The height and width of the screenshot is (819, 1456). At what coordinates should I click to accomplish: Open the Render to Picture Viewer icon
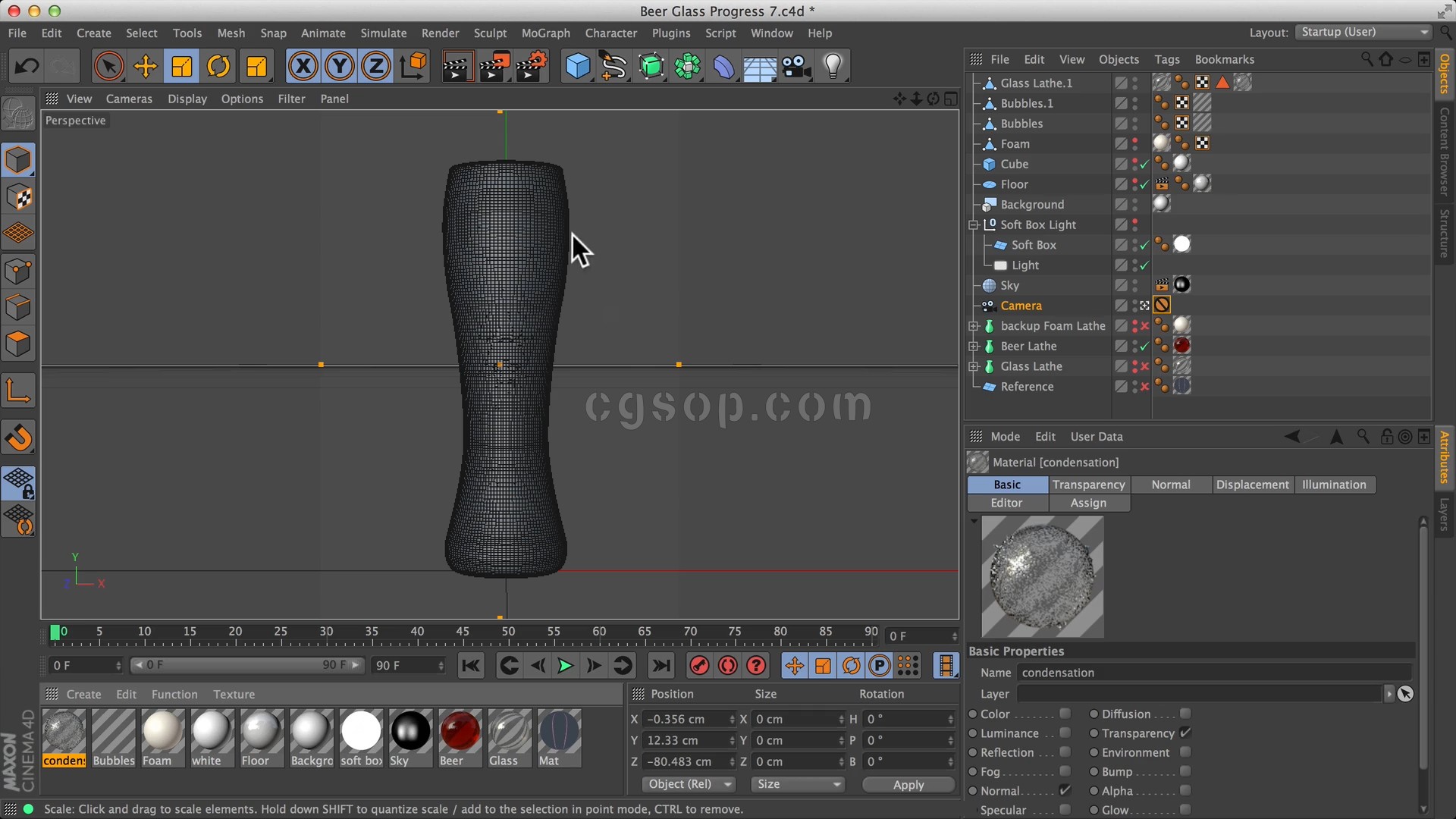pos(494,67)
